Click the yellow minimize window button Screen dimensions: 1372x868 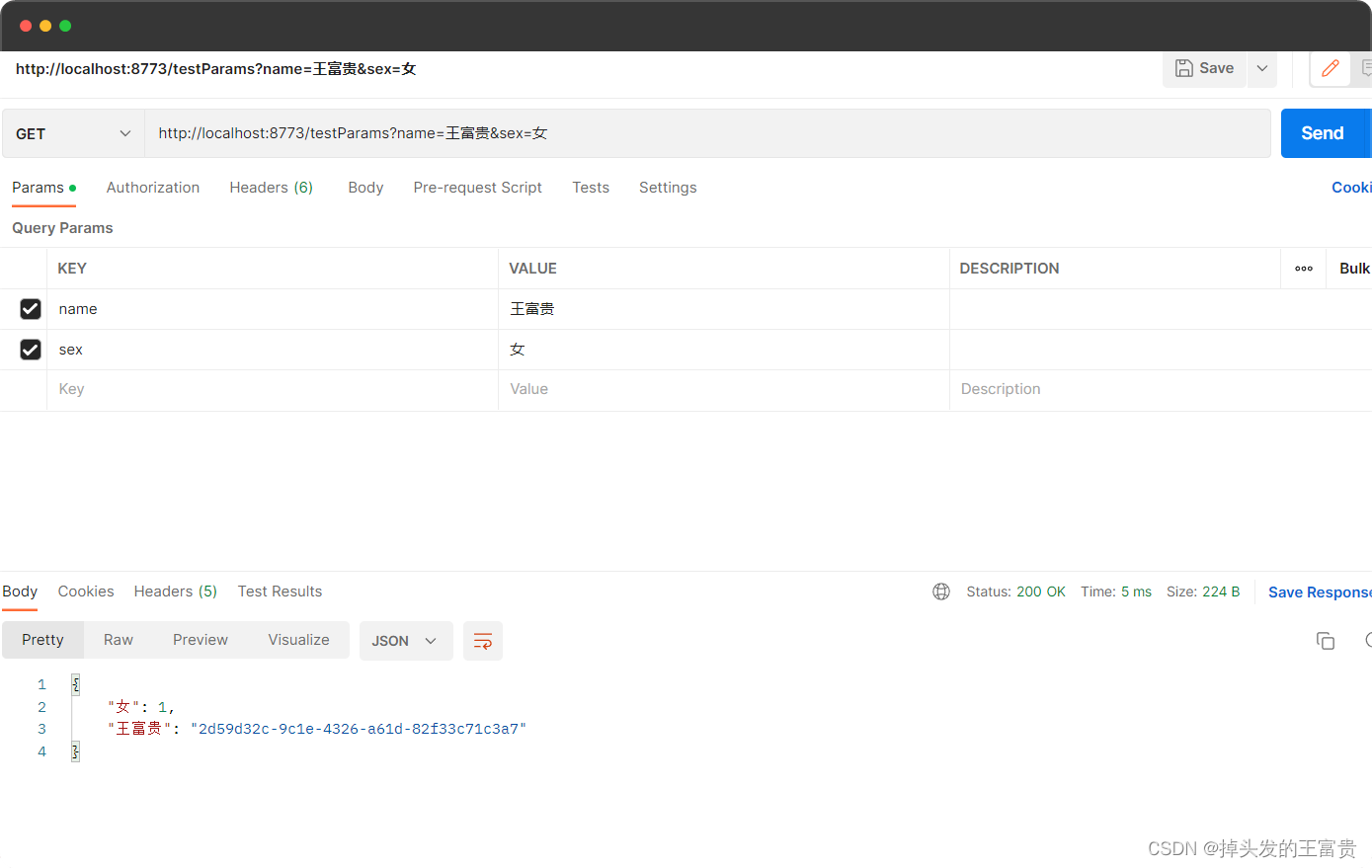(45, 26)
